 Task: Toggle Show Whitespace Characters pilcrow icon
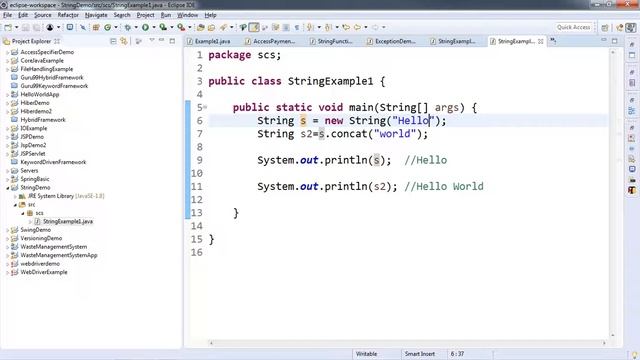[297, 27]
